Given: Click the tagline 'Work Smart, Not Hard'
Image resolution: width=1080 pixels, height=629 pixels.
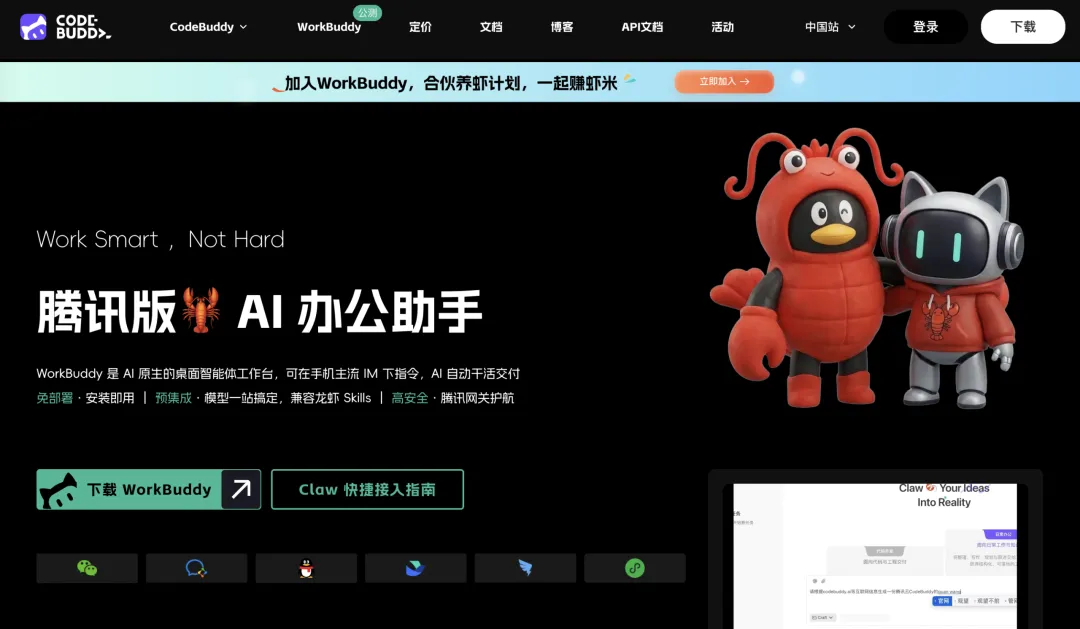Looking at the screenshot, I should [x=160, y=240].
